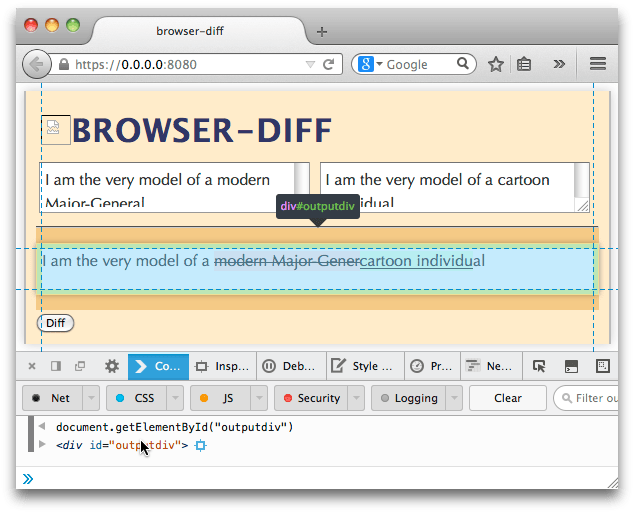Screen dimensions: 634x513
Task: Open the Logging filter dropdown arrow
Action: [453, 398]
